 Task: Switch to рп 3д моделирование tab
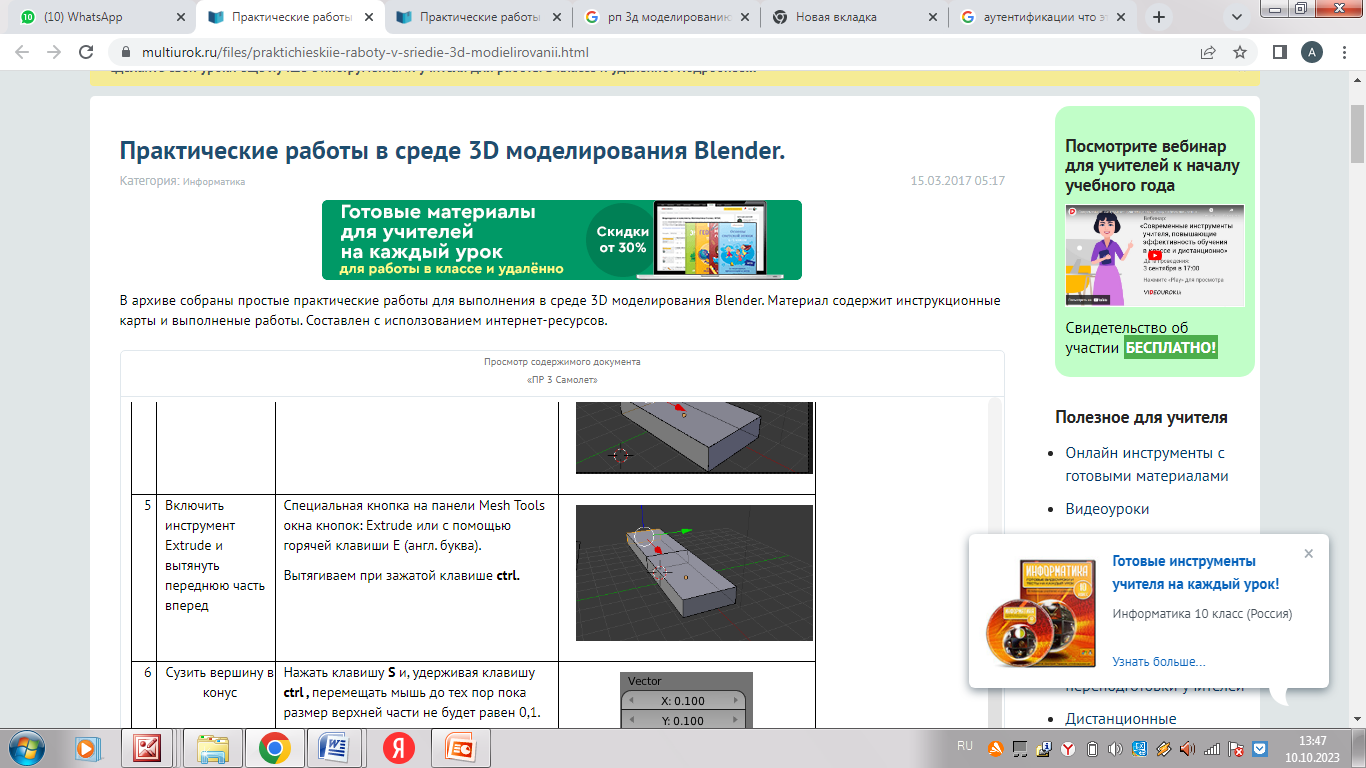tap(666, 17)
